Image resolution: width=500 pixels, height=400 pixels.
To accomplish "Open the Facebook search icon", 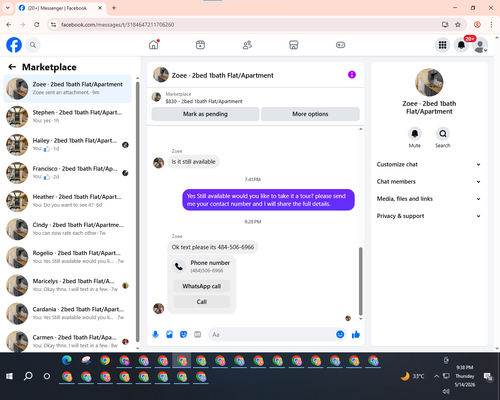I will 33,45.
